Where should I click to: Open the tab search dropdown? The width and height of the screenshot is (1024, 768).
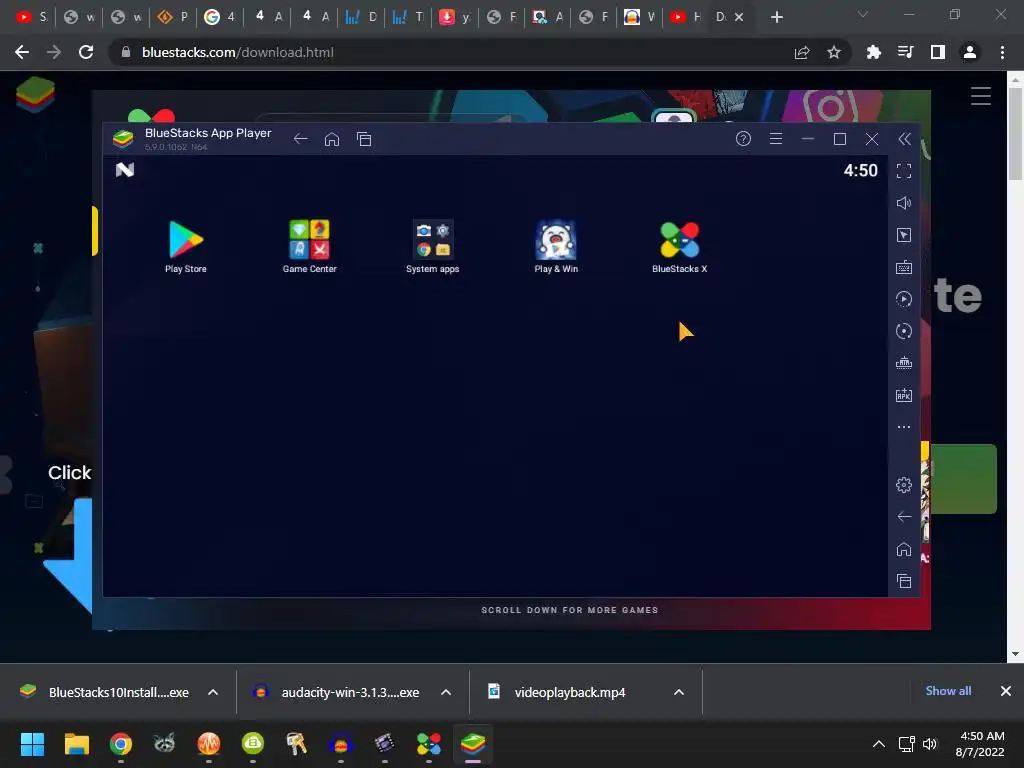[863, 14]
